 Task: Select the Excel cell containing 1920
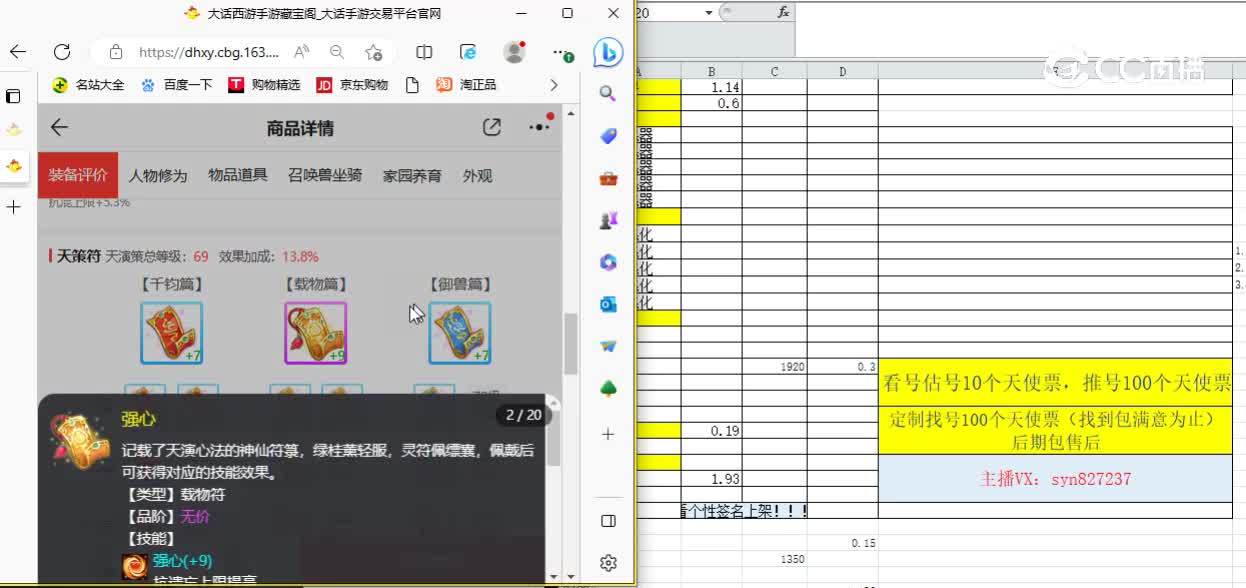pyautogui.click(x=775, y=367)
